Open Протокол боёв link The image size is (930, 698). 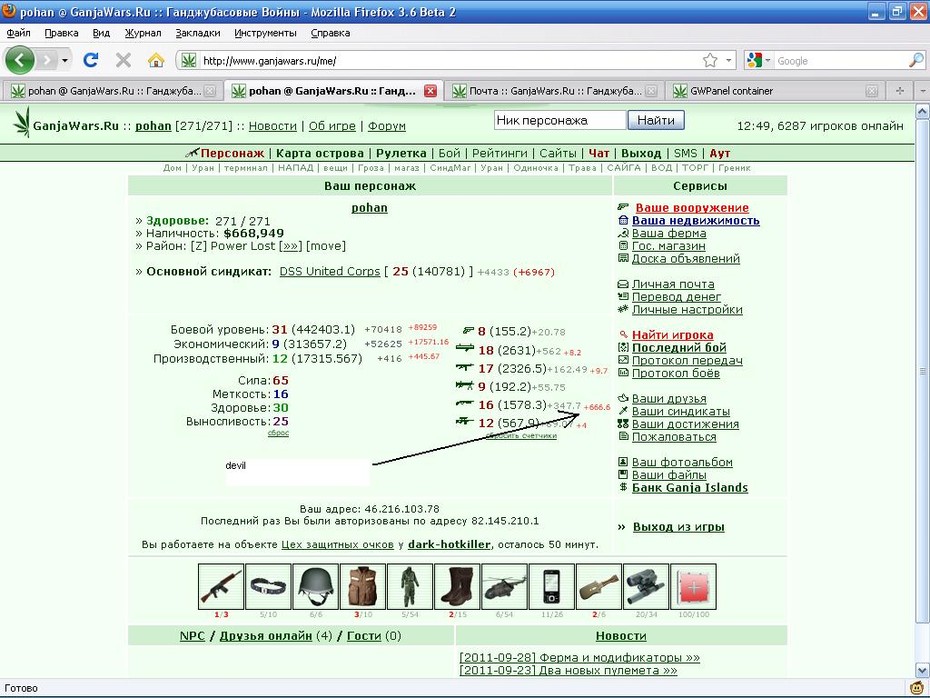tap(675, 373)
